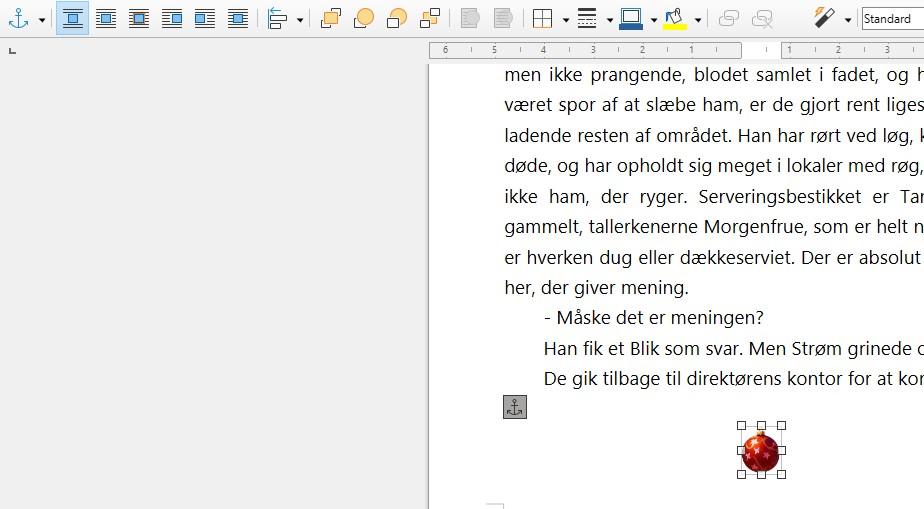Bring the image to front
Screen dimensions: 924x509
(331, 18)
